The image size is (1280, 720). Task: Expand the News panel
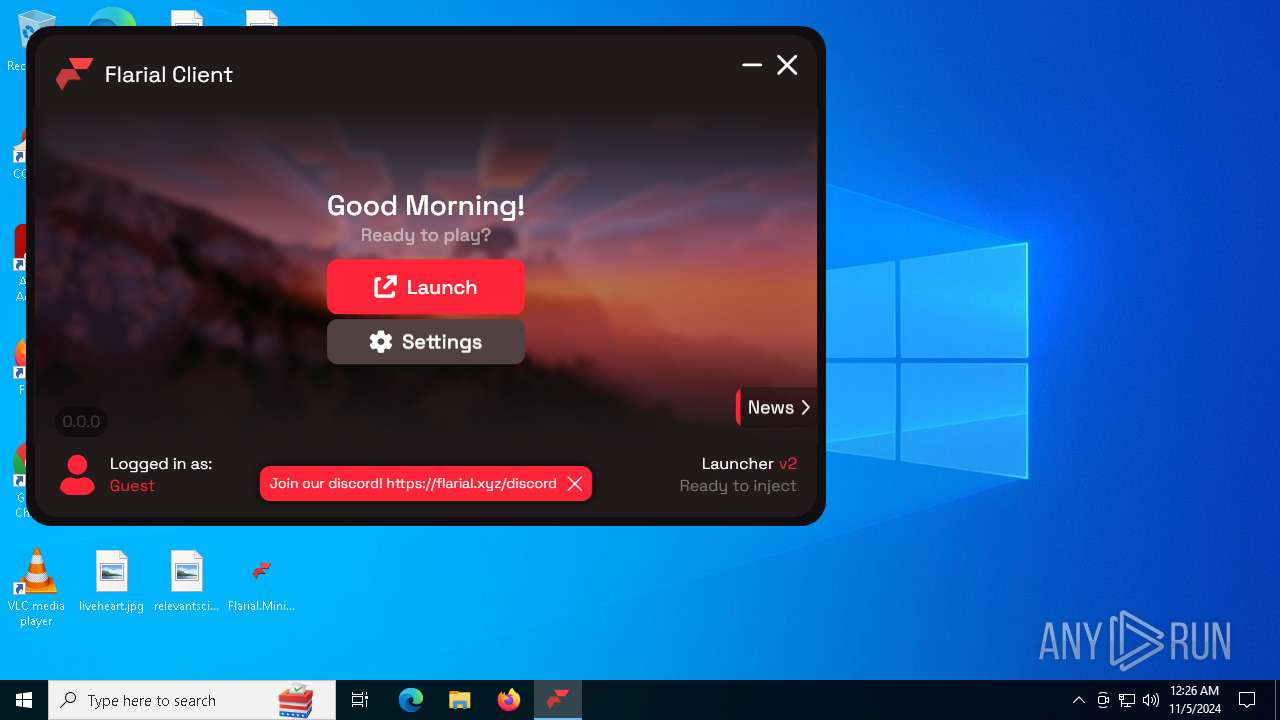click(777, 407)
